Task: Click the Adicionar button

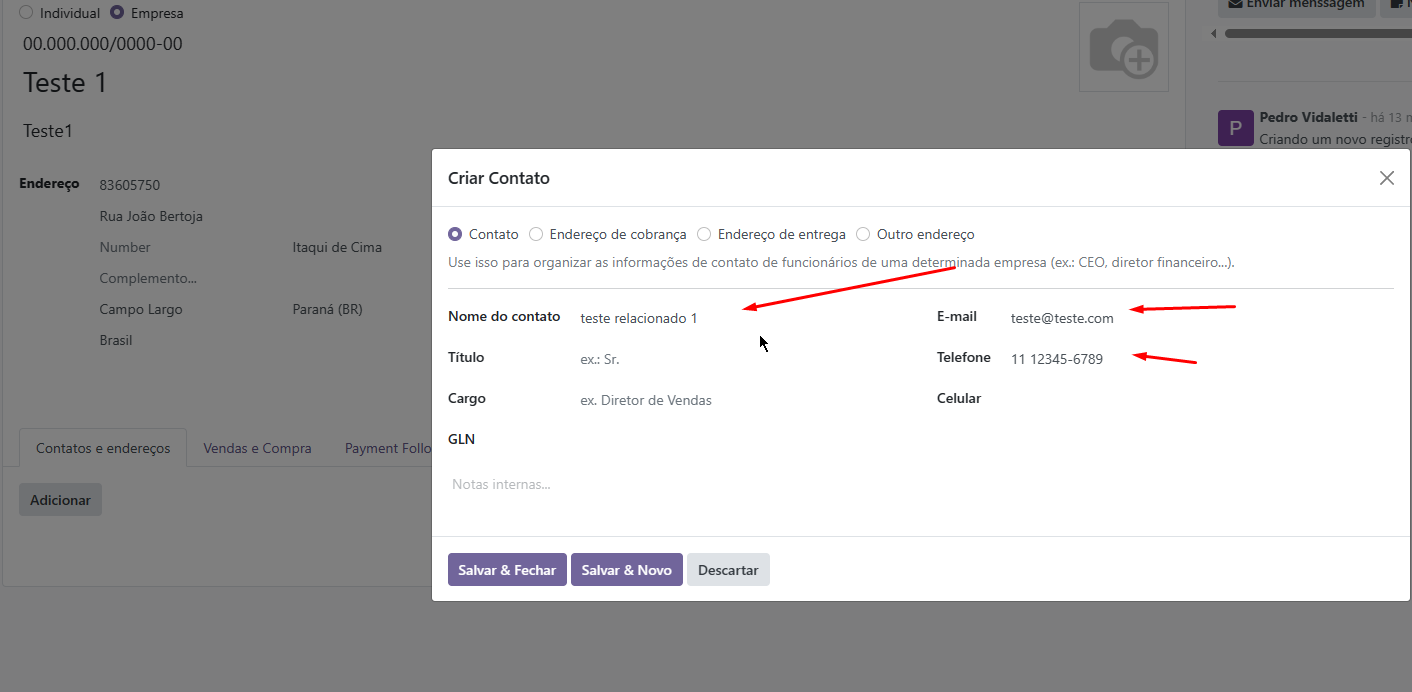Action: pos(60,500)
